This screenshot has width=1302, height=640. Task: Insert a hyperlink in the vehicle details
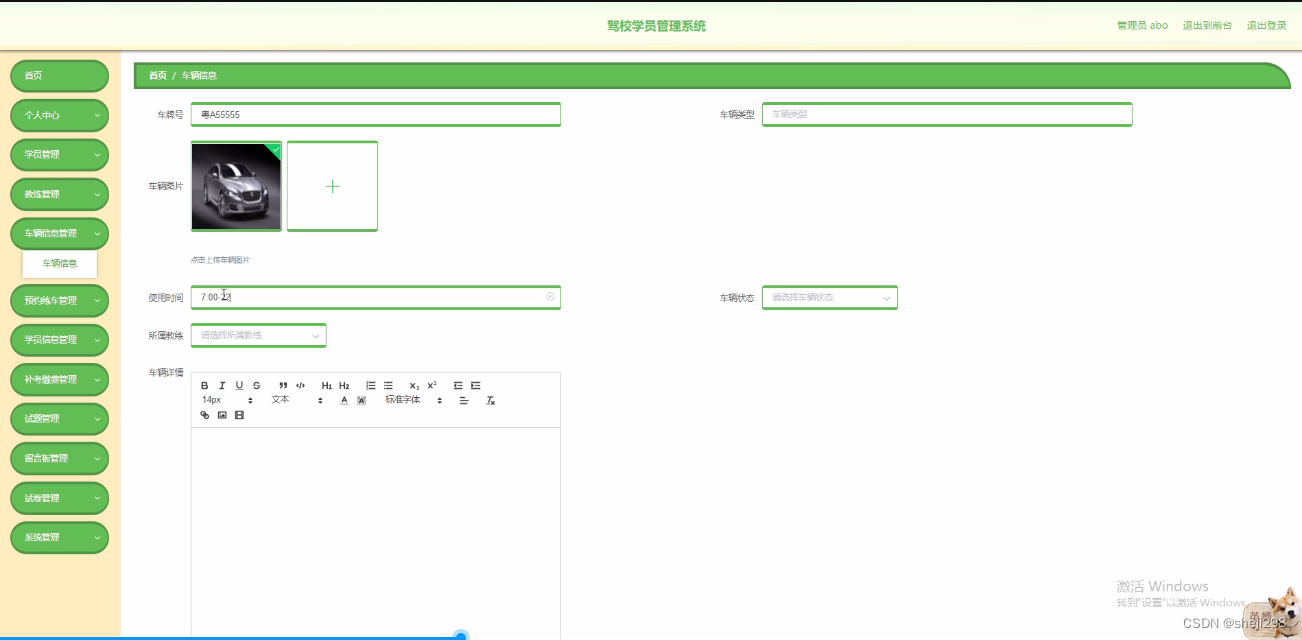click(204, 414)
